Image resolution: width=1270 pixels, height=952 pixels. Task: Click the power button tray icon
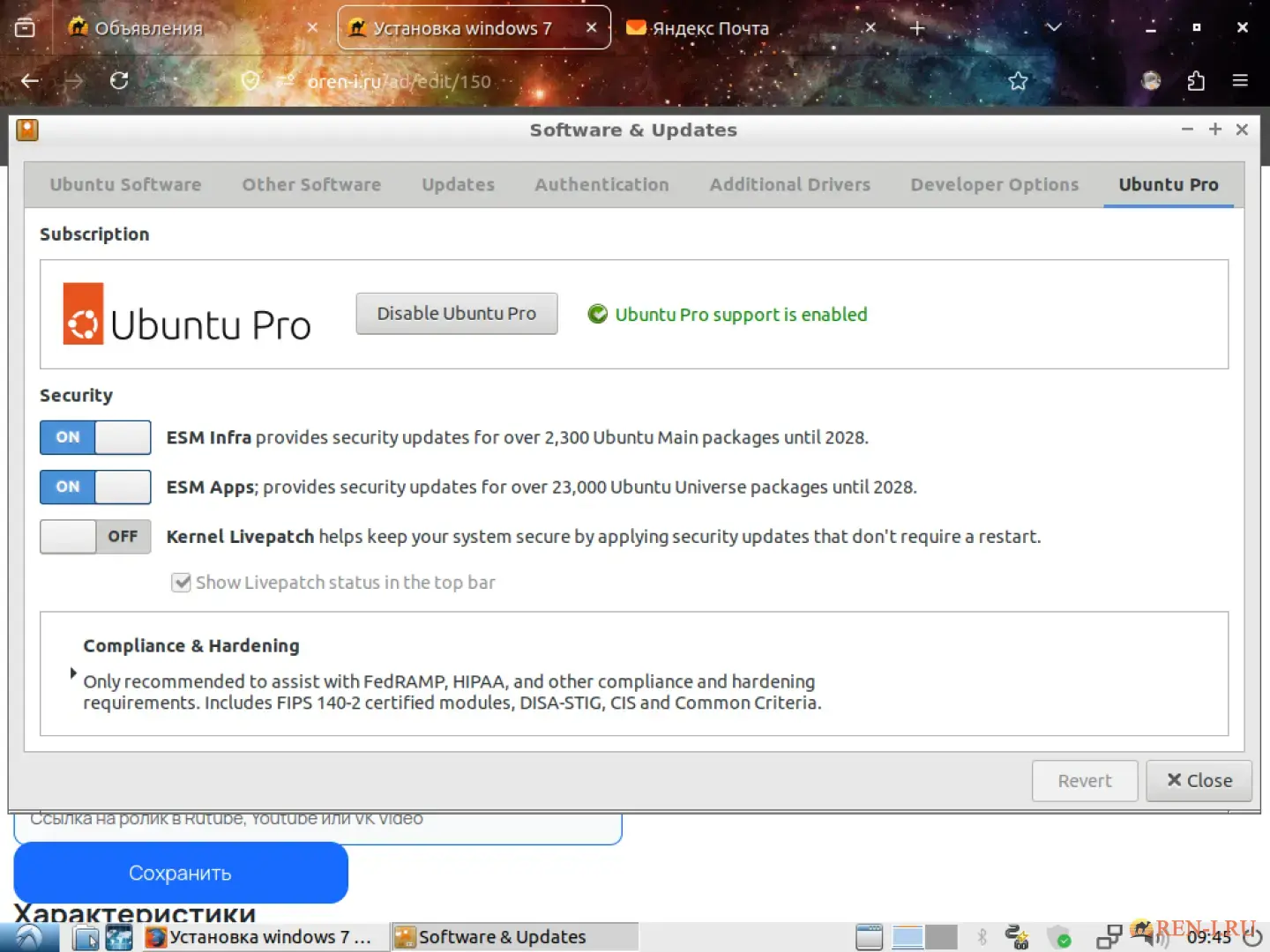coord(1252,937)
